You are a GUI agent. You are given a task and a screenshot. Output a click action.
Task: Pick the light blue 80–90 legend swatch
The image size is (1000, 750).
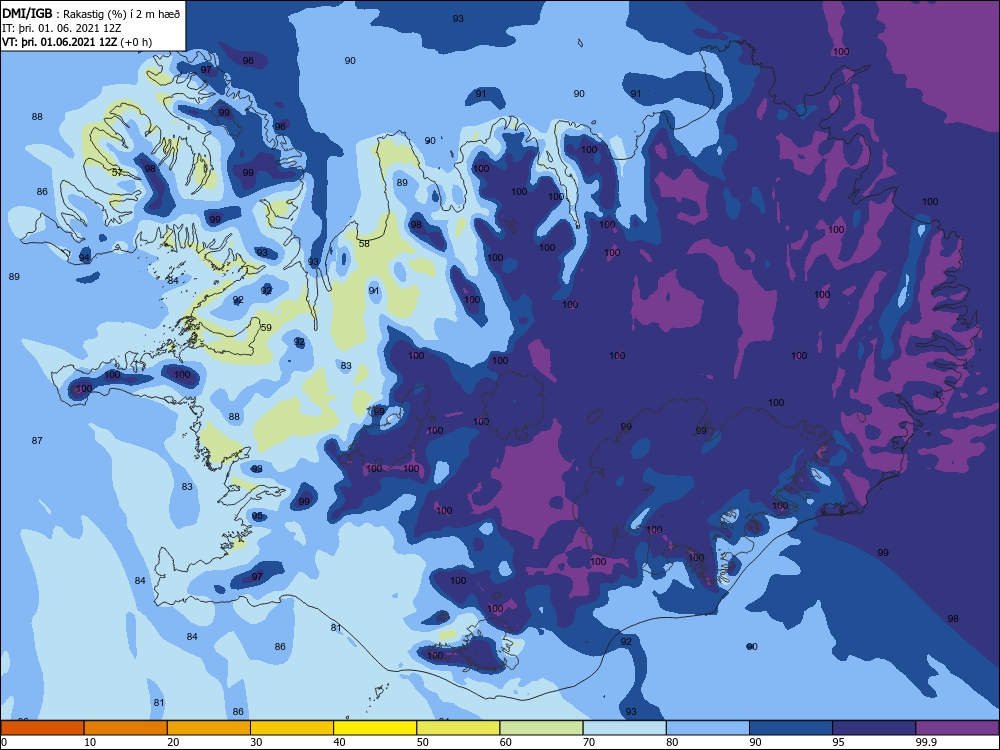pyautogui.click(x=708, y=728)
